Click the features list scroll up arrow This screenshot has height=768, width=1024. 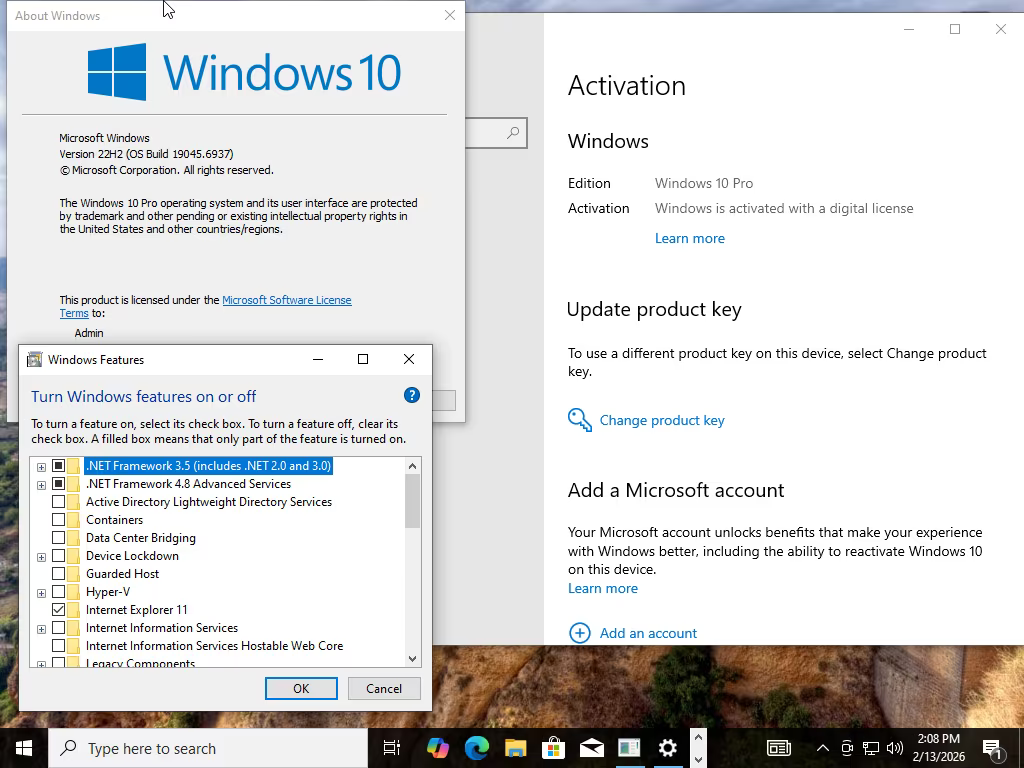pyautogui.click(x=412, y=466)
